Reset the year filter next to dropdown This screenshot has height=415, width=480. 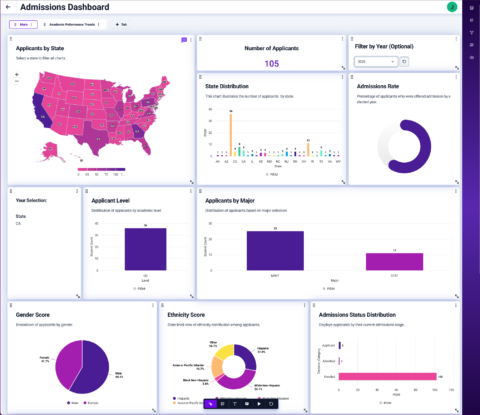404,62
